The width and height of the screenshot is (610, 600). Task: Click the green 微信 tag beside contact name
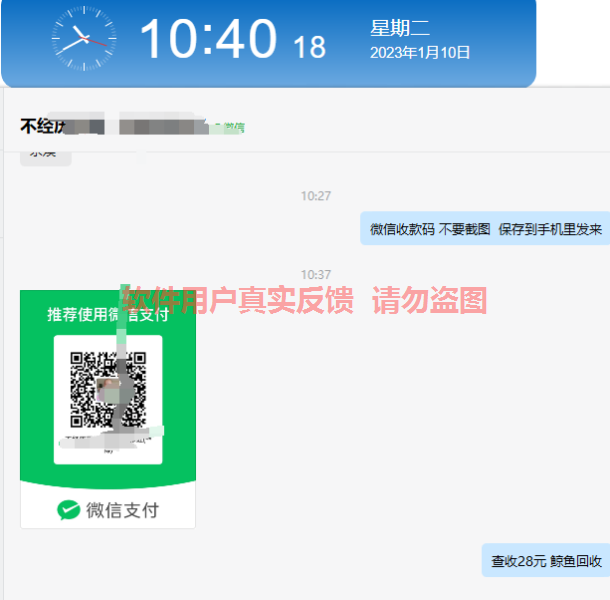tap(228, 128)
